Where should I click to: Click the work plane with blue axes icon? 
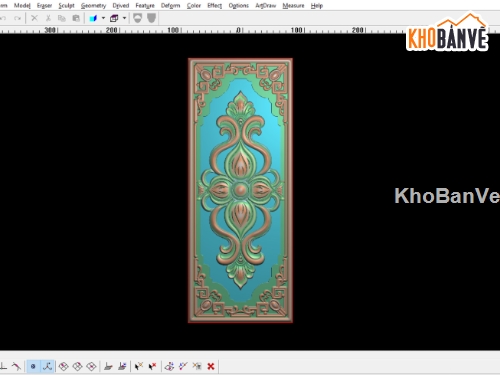tap(122, 367)
